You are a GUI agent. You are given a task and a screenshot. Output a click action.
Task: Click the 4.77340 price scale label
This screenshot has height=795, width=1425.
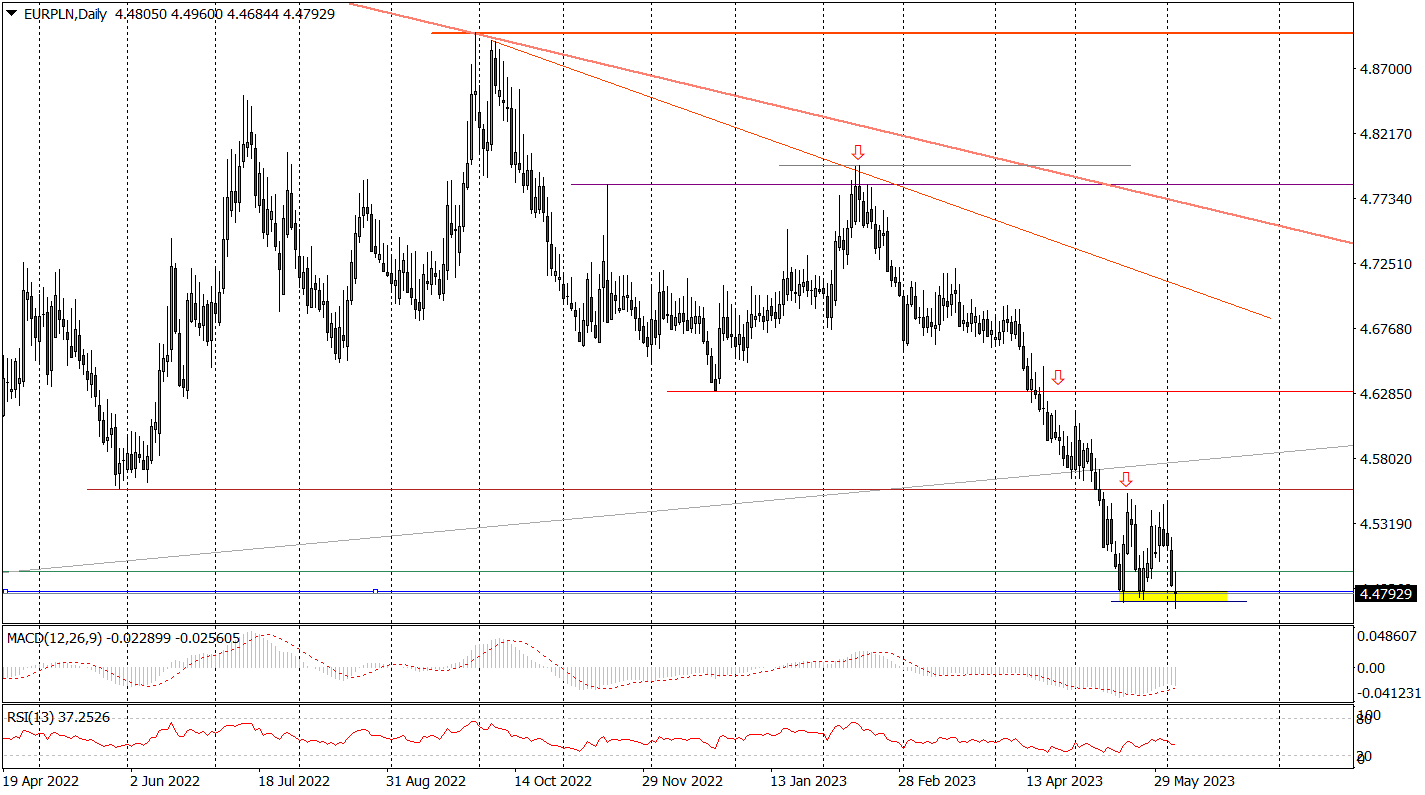tap(1385, 199)
